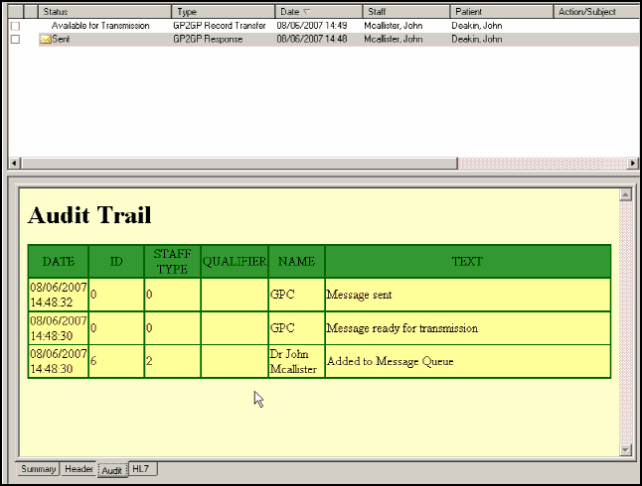This screenshot has height=486, width=642.
Task: Click the scroll right arrow of the message list
Action: pos(633,163)
